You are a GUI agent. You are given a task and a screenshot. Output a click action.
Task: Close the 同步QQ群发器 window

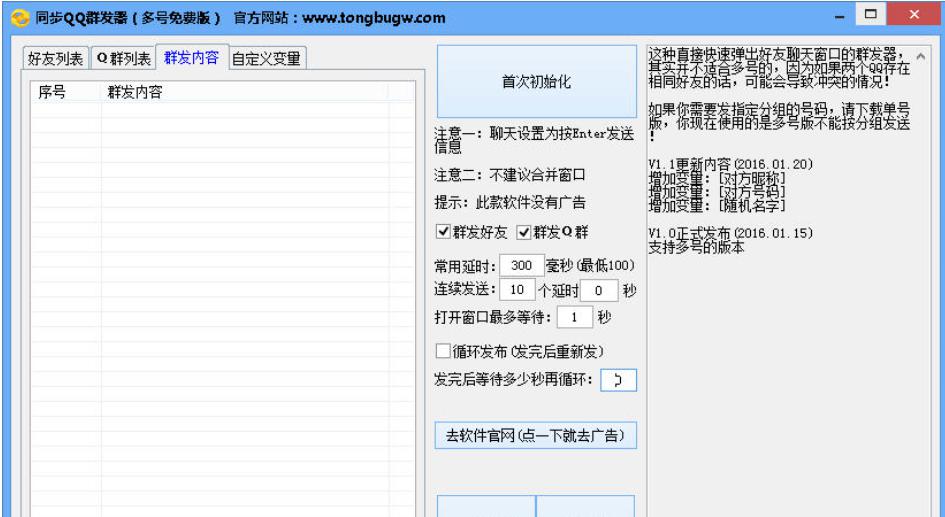point(915,15)
